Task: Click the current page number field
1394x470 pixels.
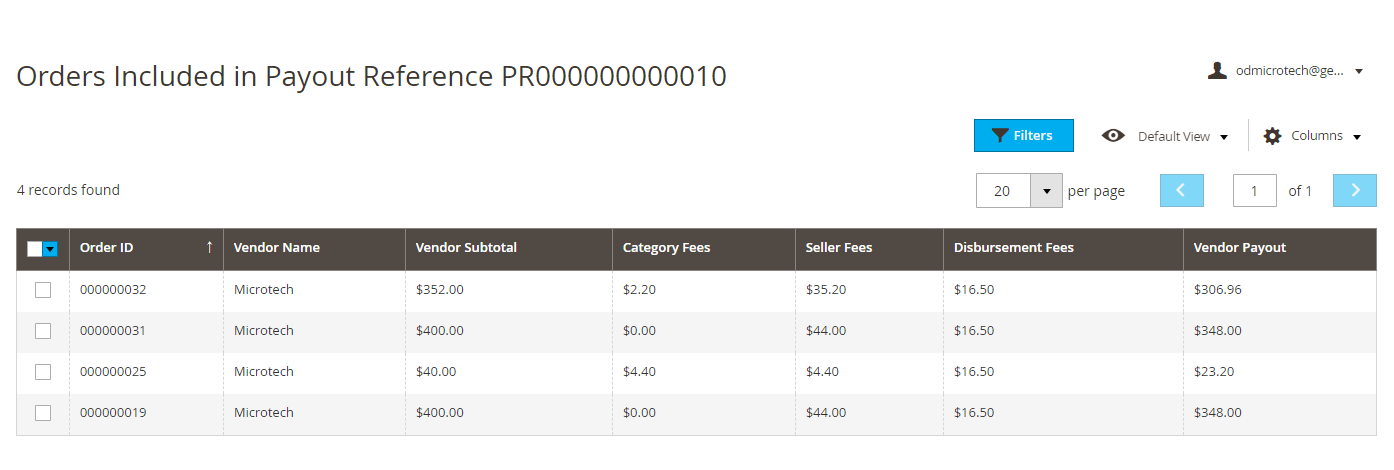Action: click(1255, 191)
